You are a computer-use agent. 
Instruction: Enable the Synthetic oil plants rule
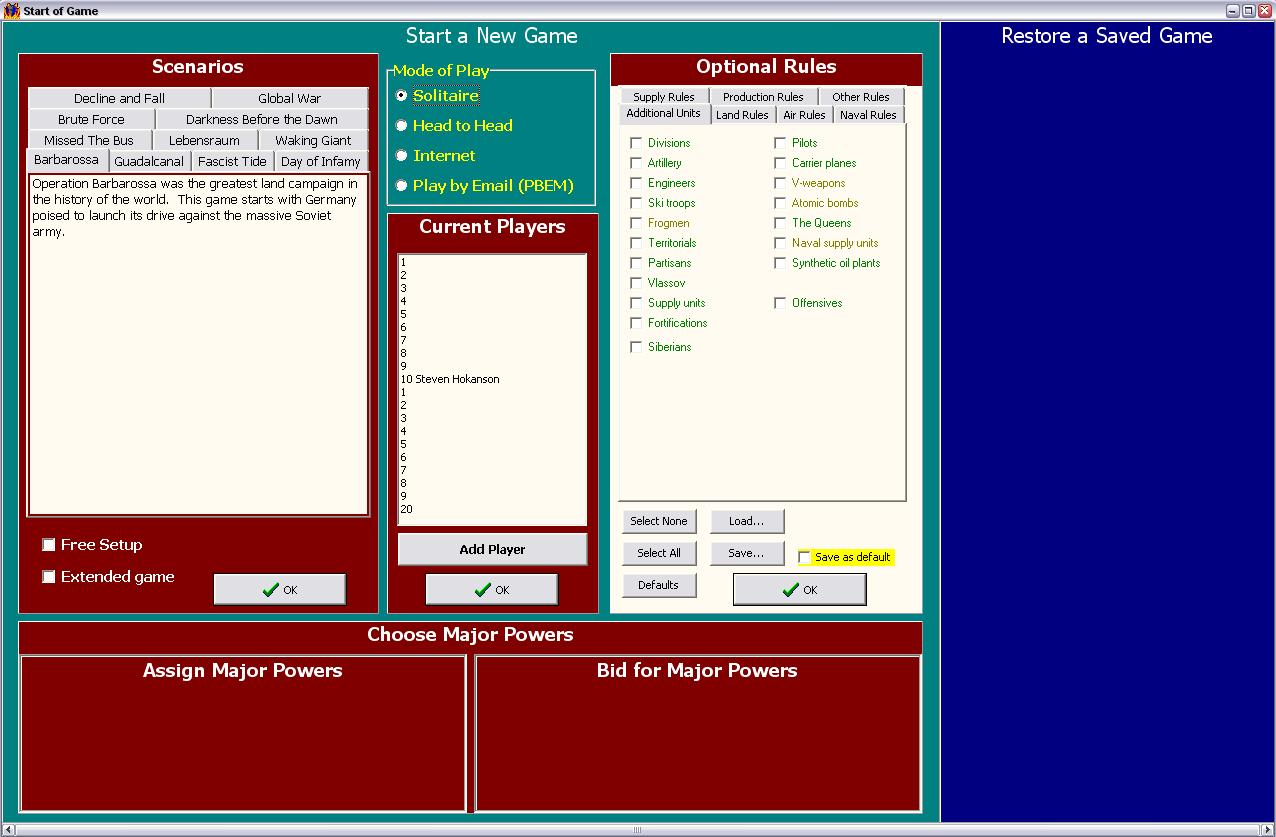coord(780,263)
